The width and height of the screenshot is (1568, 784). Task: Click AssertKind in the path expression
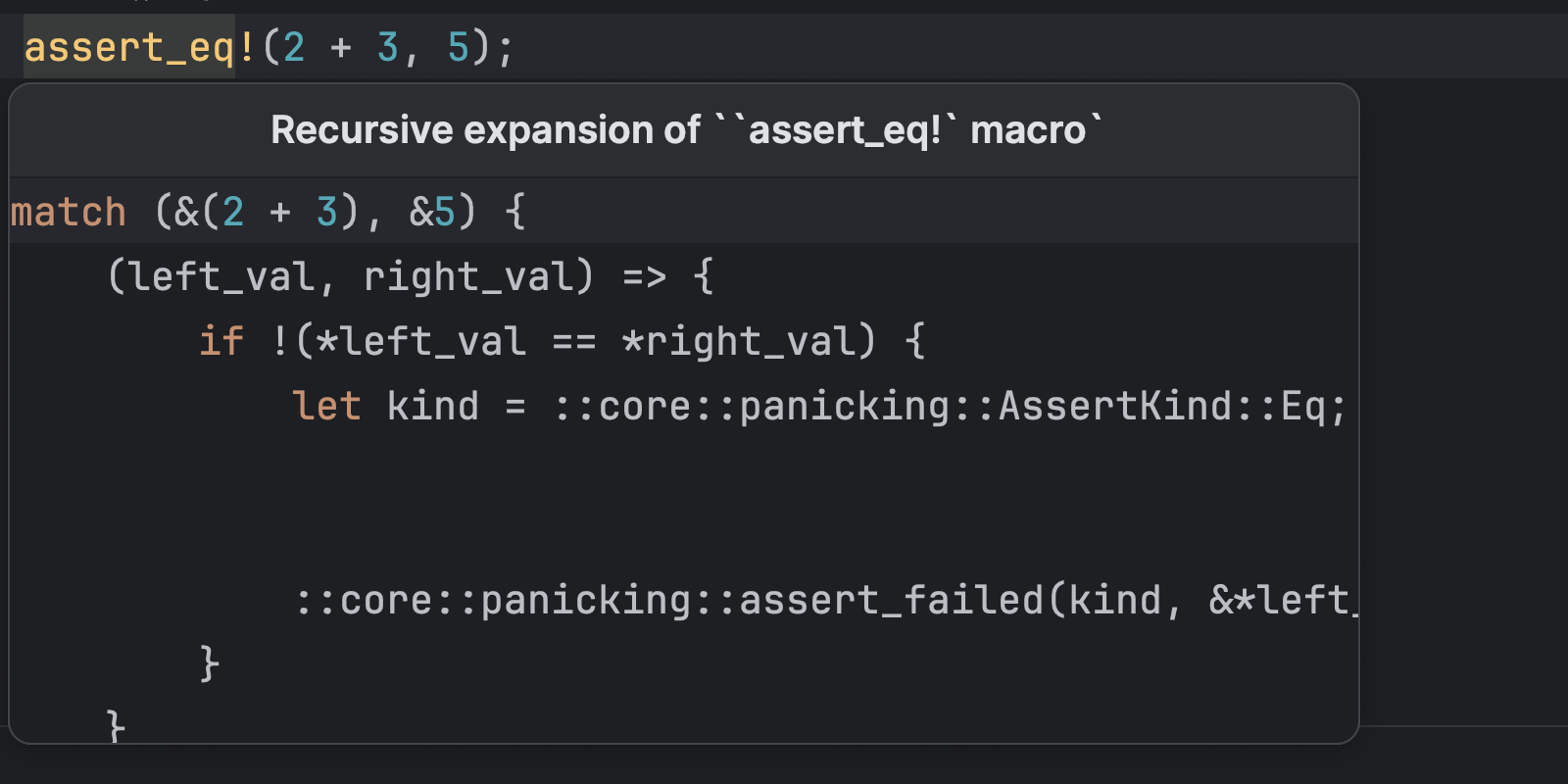pyautogui.click(x=1115, y=406)
